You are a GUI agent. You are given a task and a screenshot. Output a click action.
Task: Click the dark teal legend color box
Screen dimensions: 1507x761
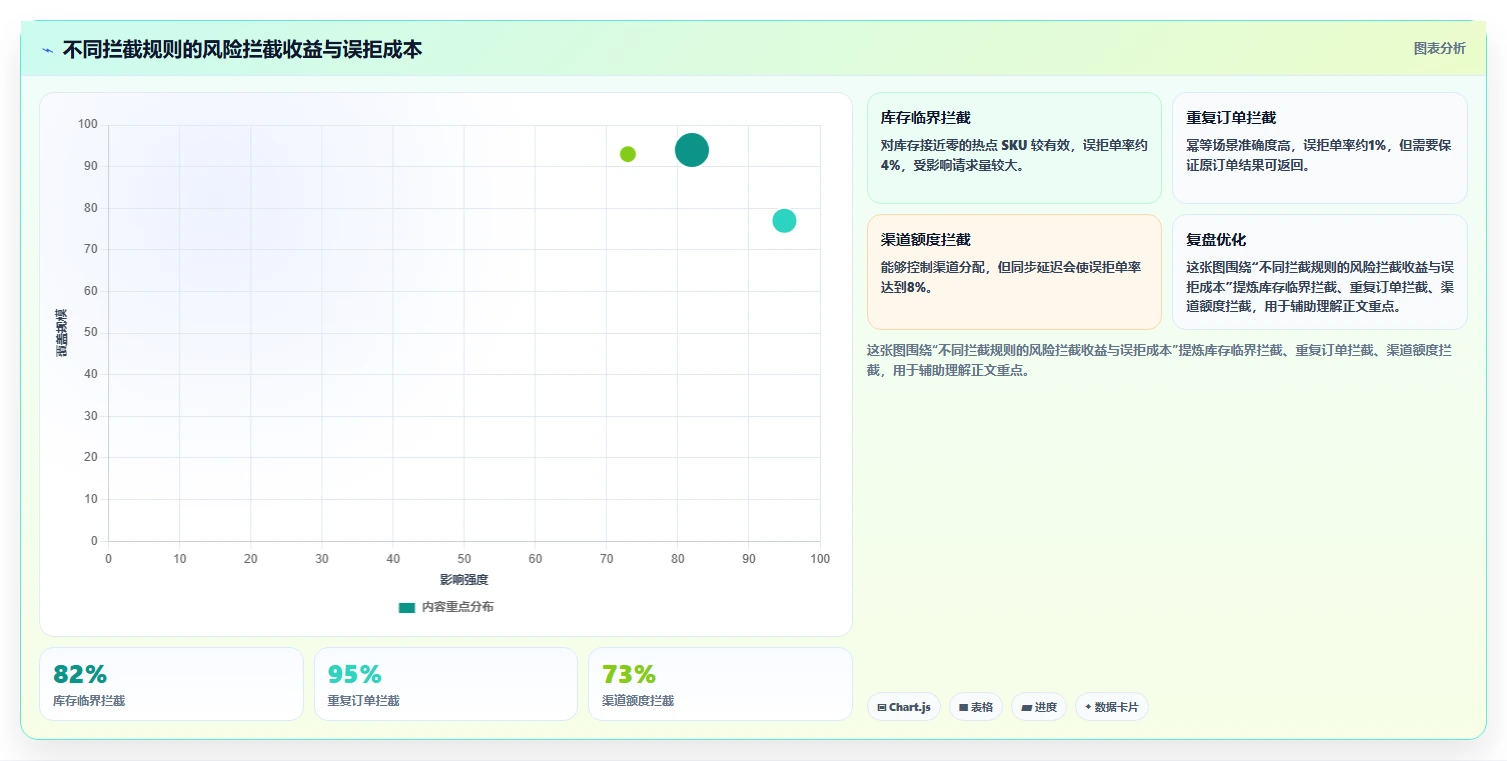(407, 607)
